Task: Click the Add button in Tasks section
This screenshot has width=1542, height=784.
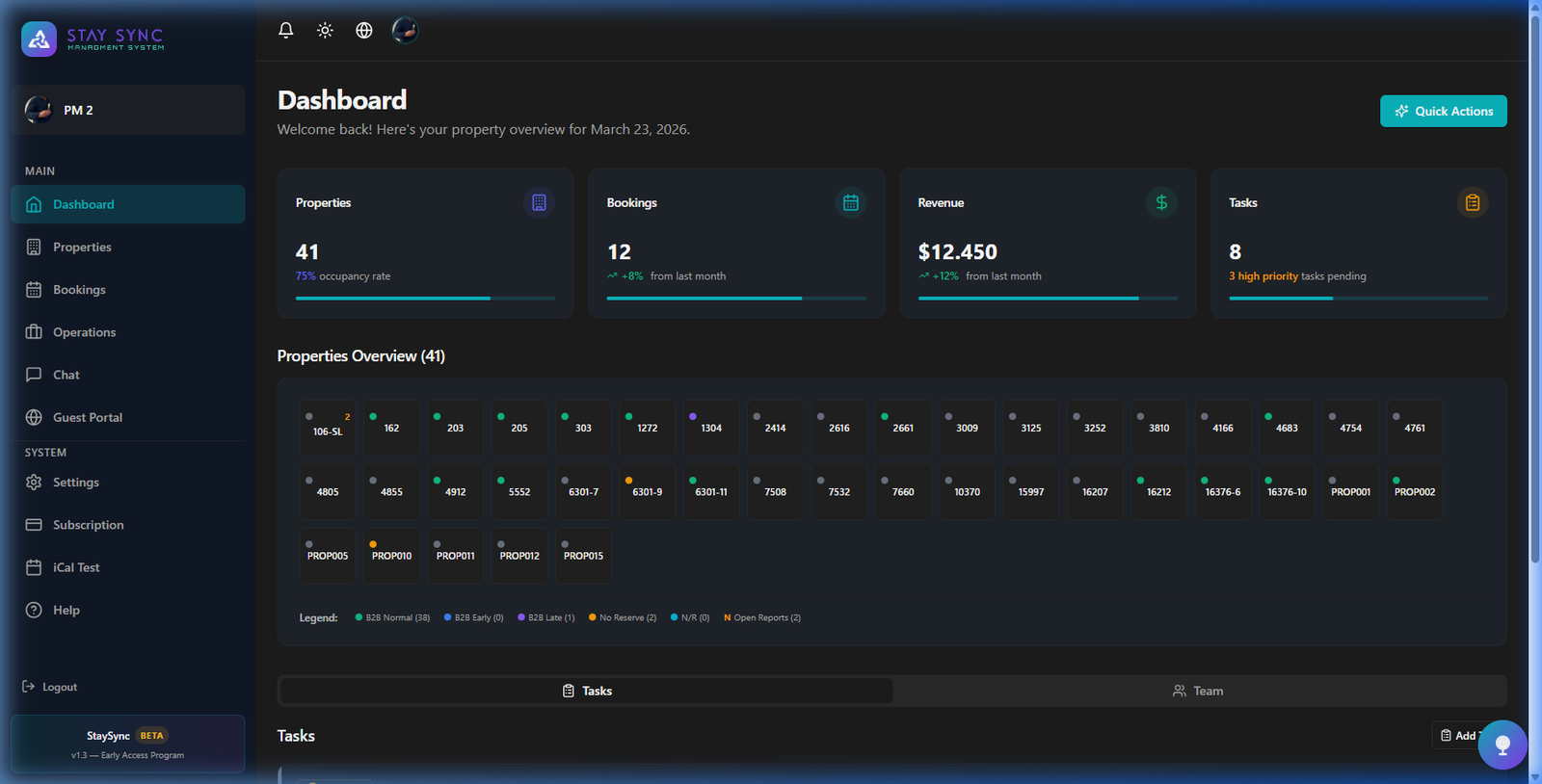Action: coord(1459,735)
